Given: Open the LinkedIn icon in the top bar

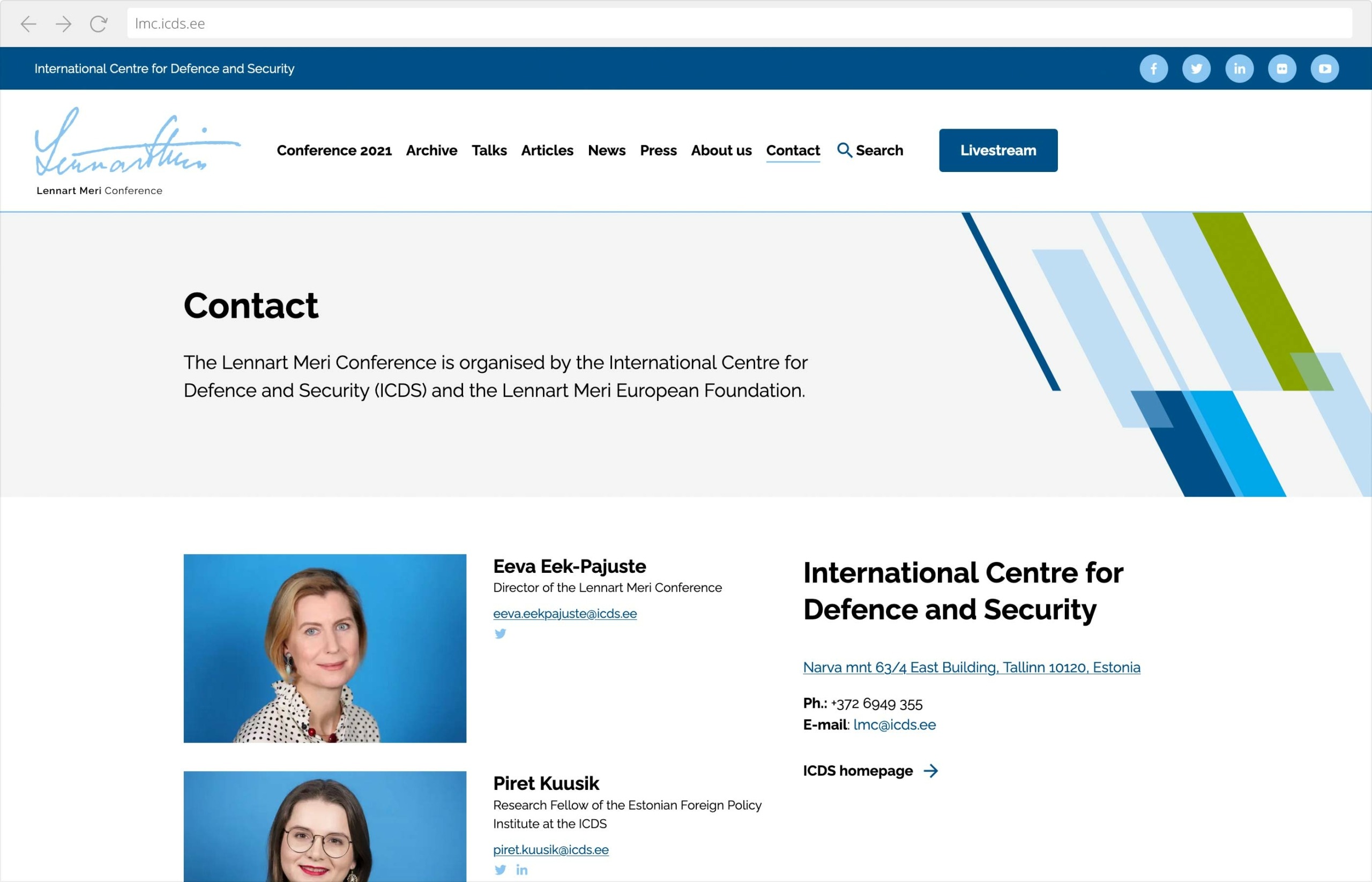Looking at the screenshot, I should 1239,69.
